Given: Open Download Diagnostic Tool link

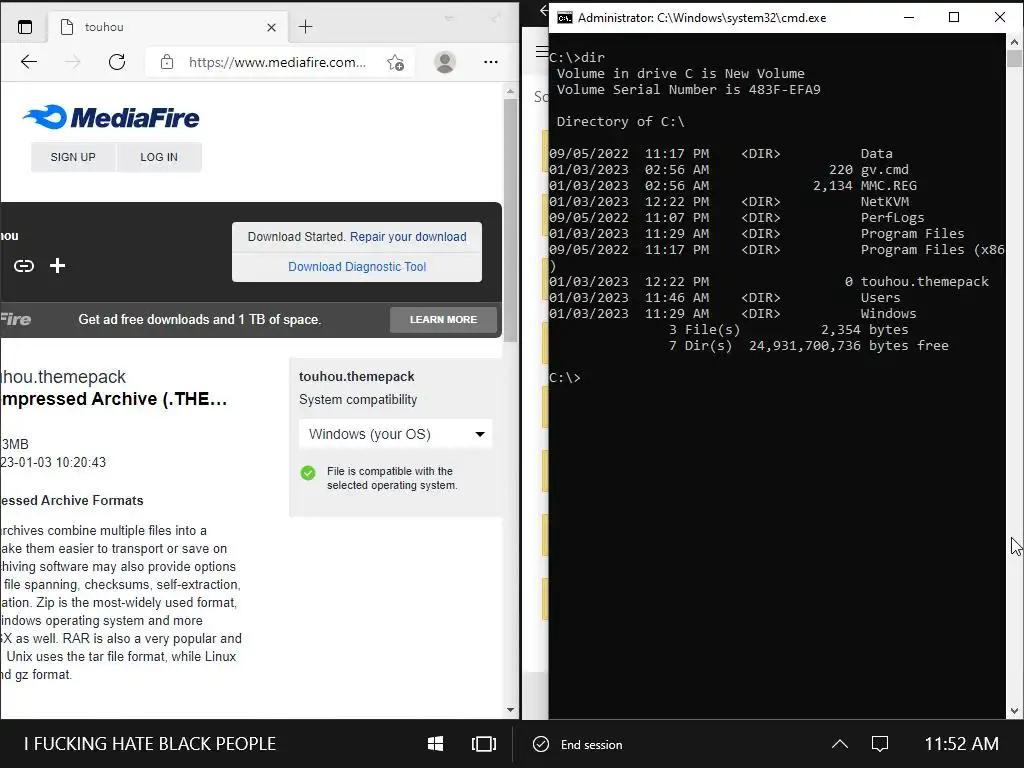Looking at the screenshot, I should 357,266.
